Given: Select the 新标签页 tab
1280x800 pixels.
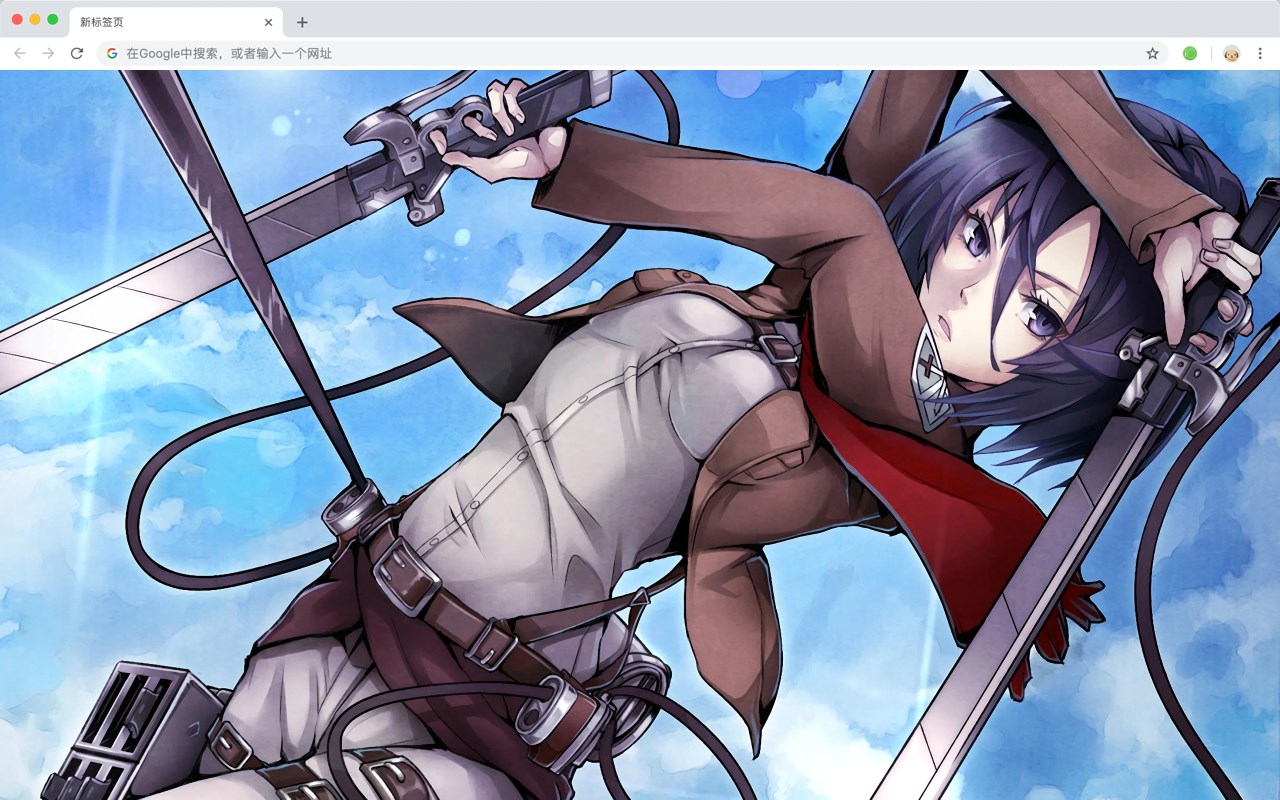Looking at the screenshot, I should (x=175, y=22).
